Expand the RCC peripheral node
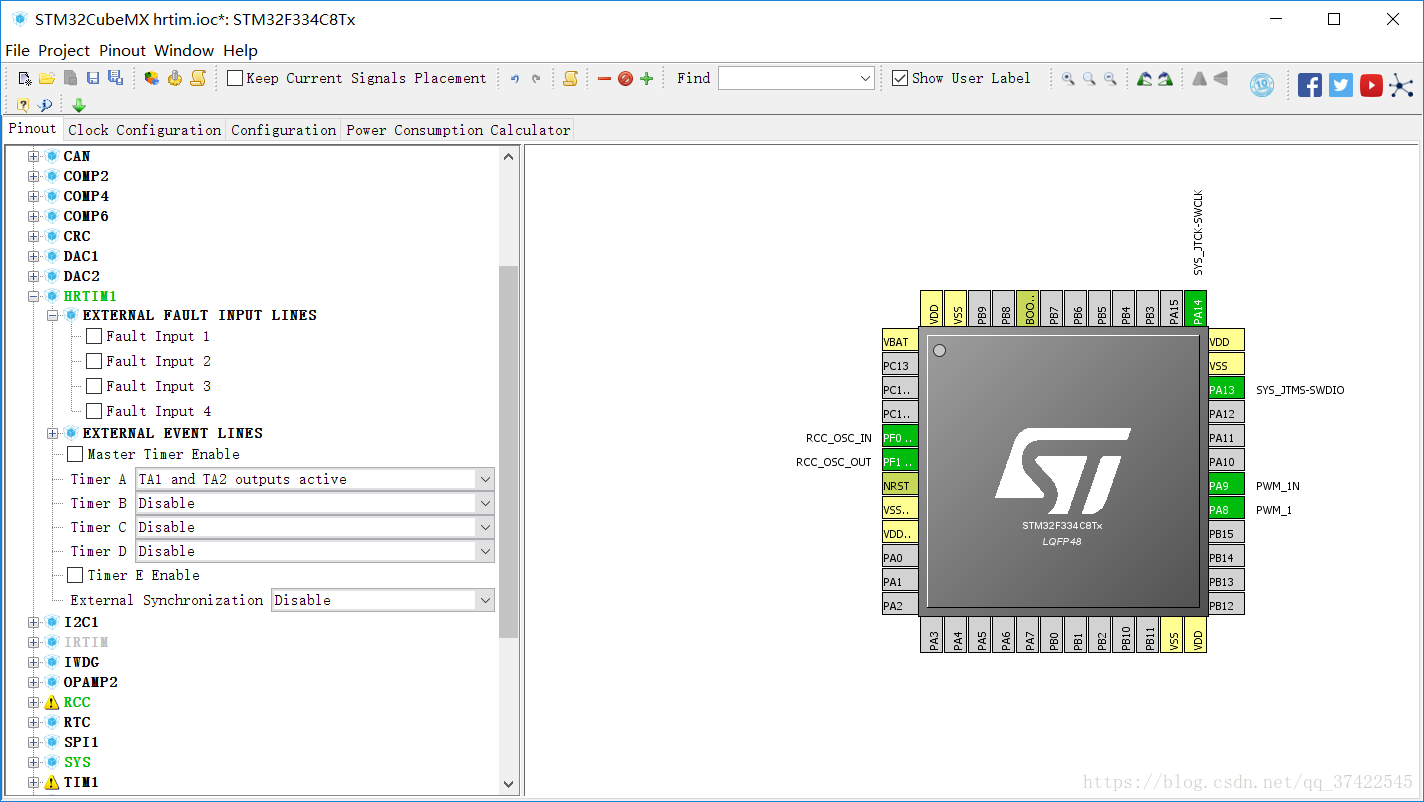The width and height of the screenshot is (1424, 802). tap(34, 702)
